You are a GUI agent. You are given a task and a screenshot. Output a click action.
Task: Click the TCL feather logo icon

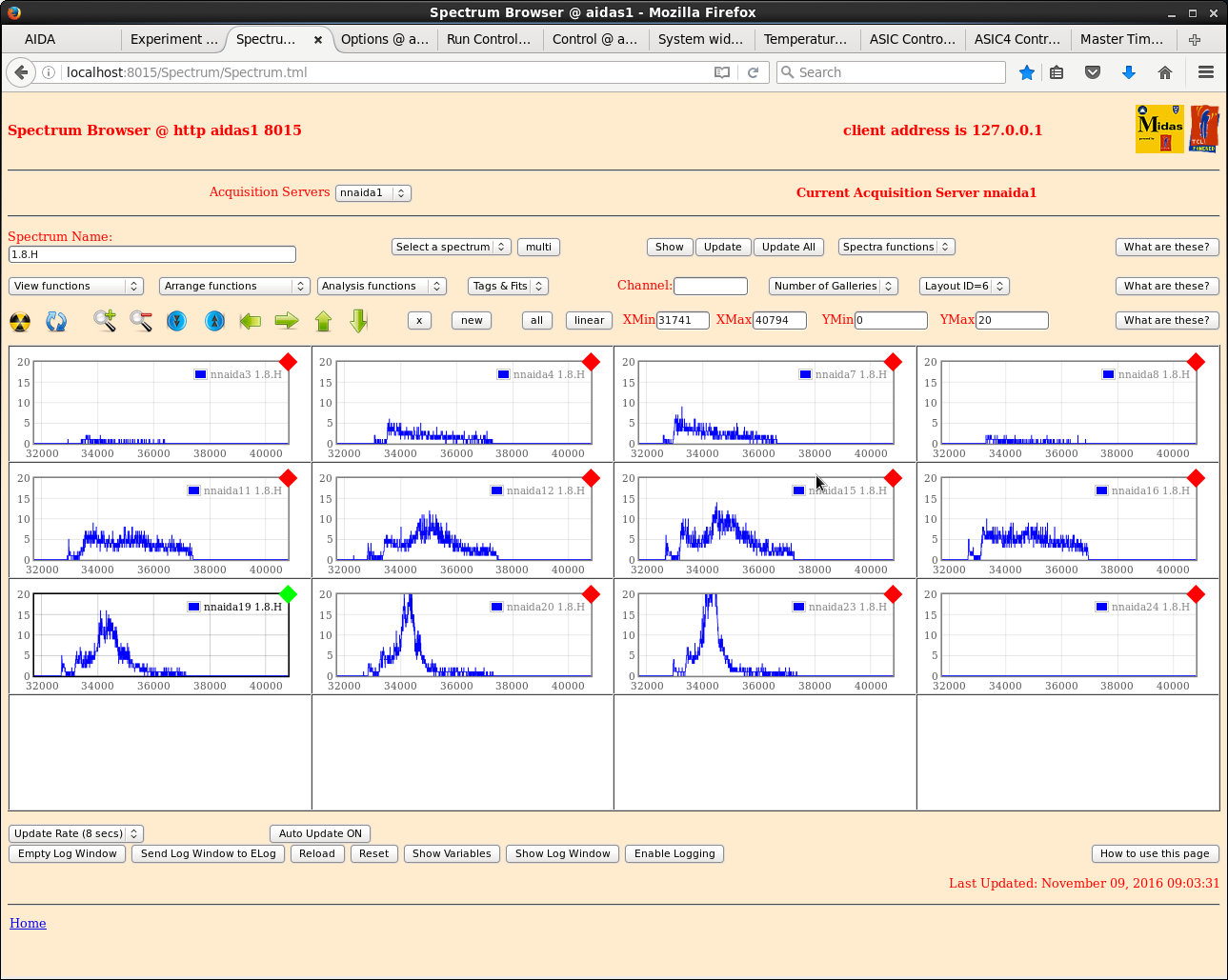(1204, 129)
